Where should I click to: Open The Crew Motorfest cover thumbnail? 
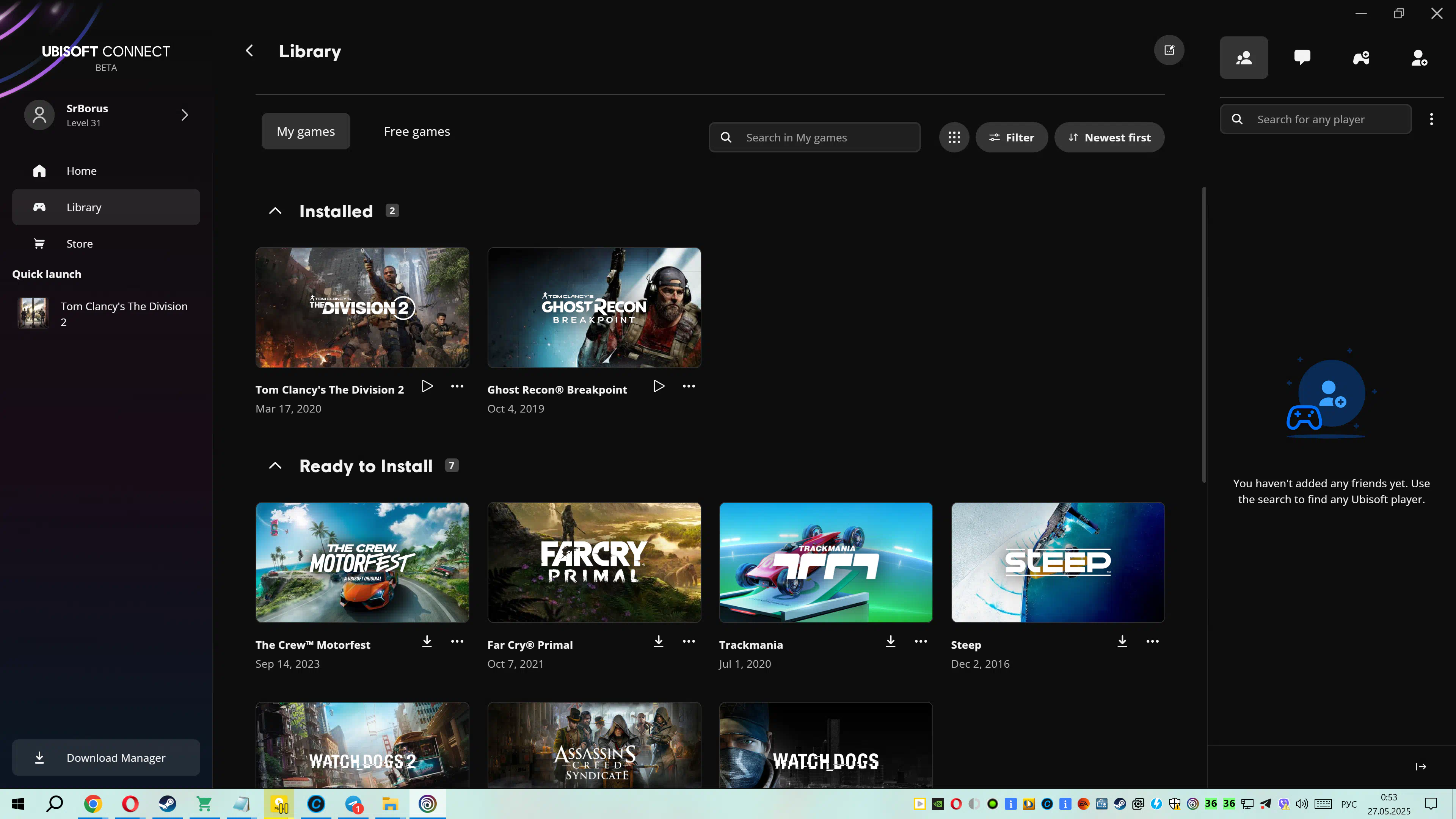362,562
